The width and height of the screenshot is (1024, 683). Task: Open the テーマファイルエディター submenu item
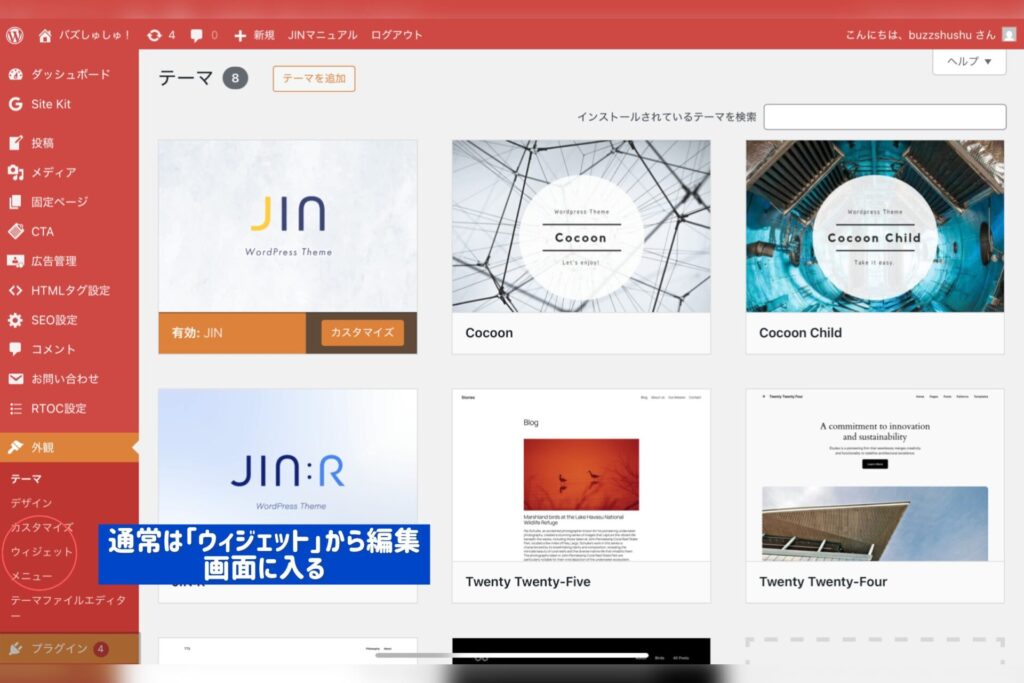pos(68,607)
